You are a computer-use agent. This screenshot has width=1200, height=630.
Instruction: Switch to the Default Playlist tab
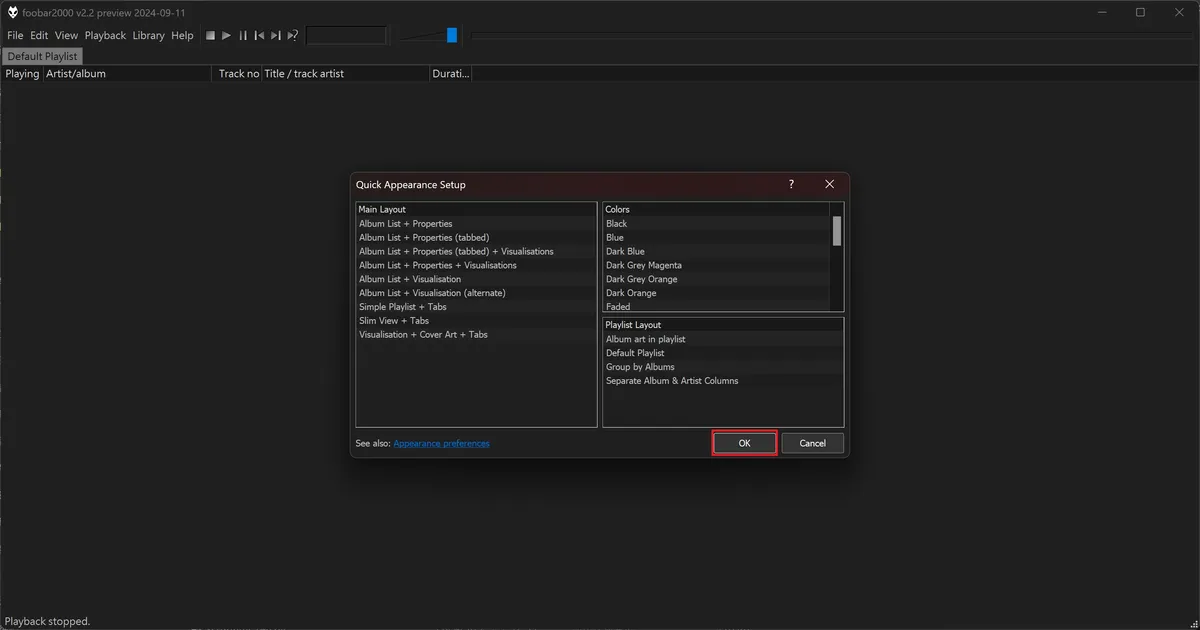(42, 56)
